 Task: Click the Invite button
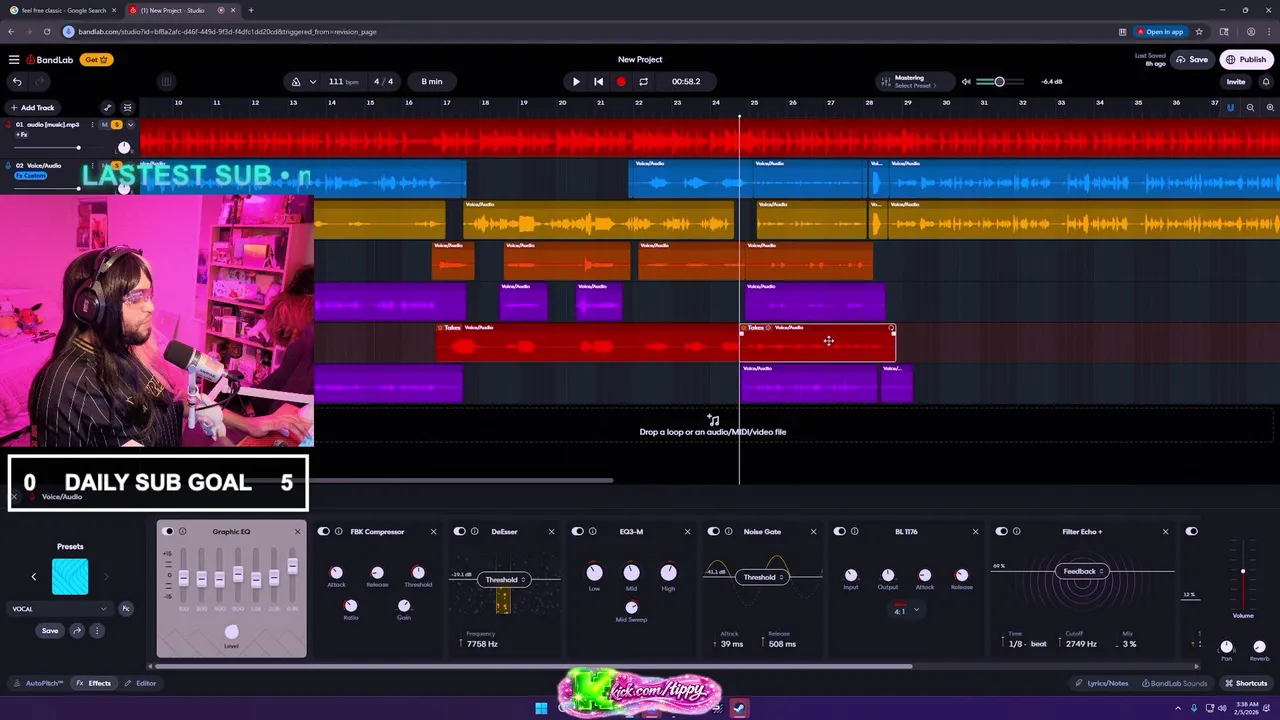point(1236,82)
